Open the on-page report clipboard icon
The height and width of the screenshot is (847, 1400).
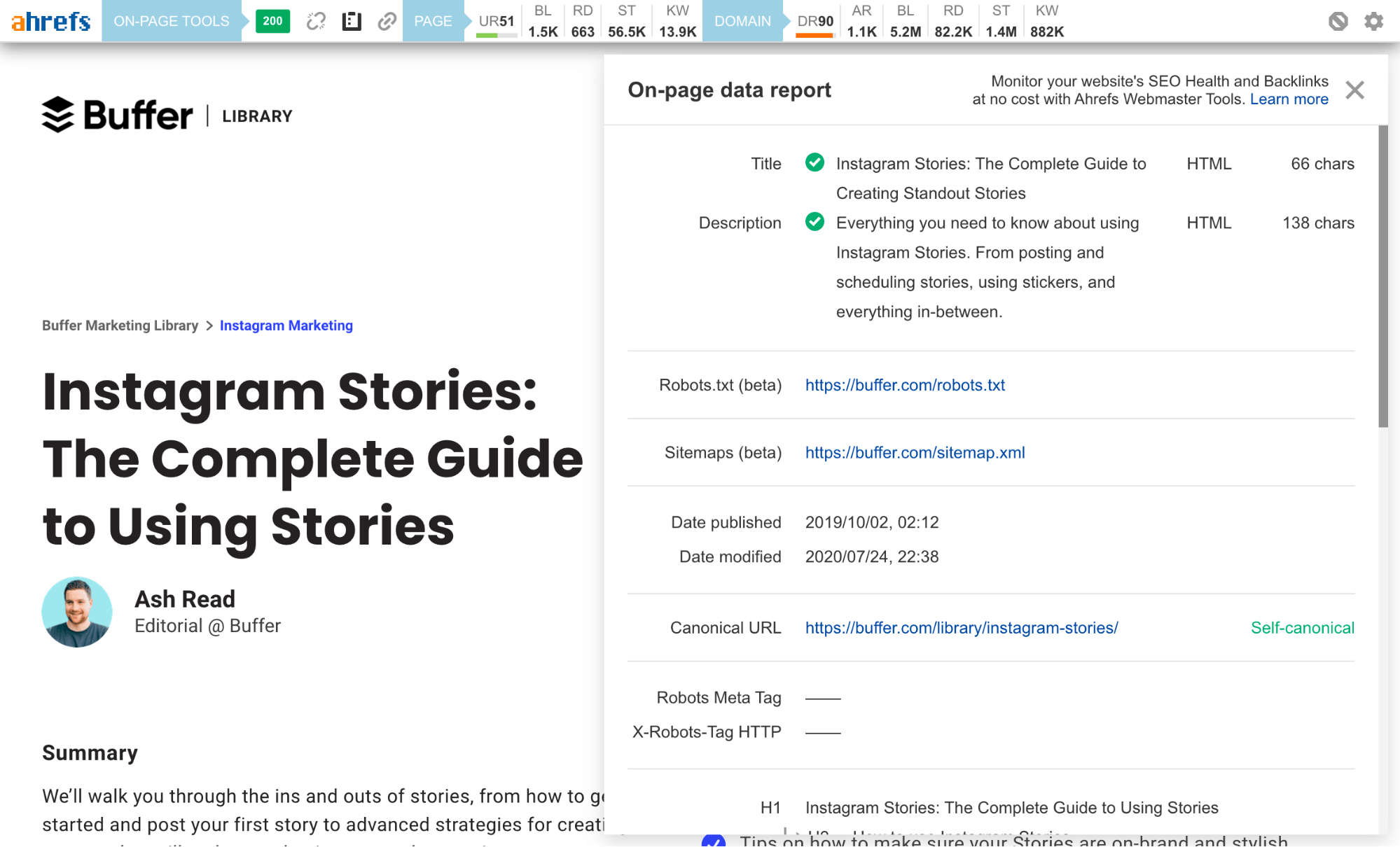tap(352, 21)
